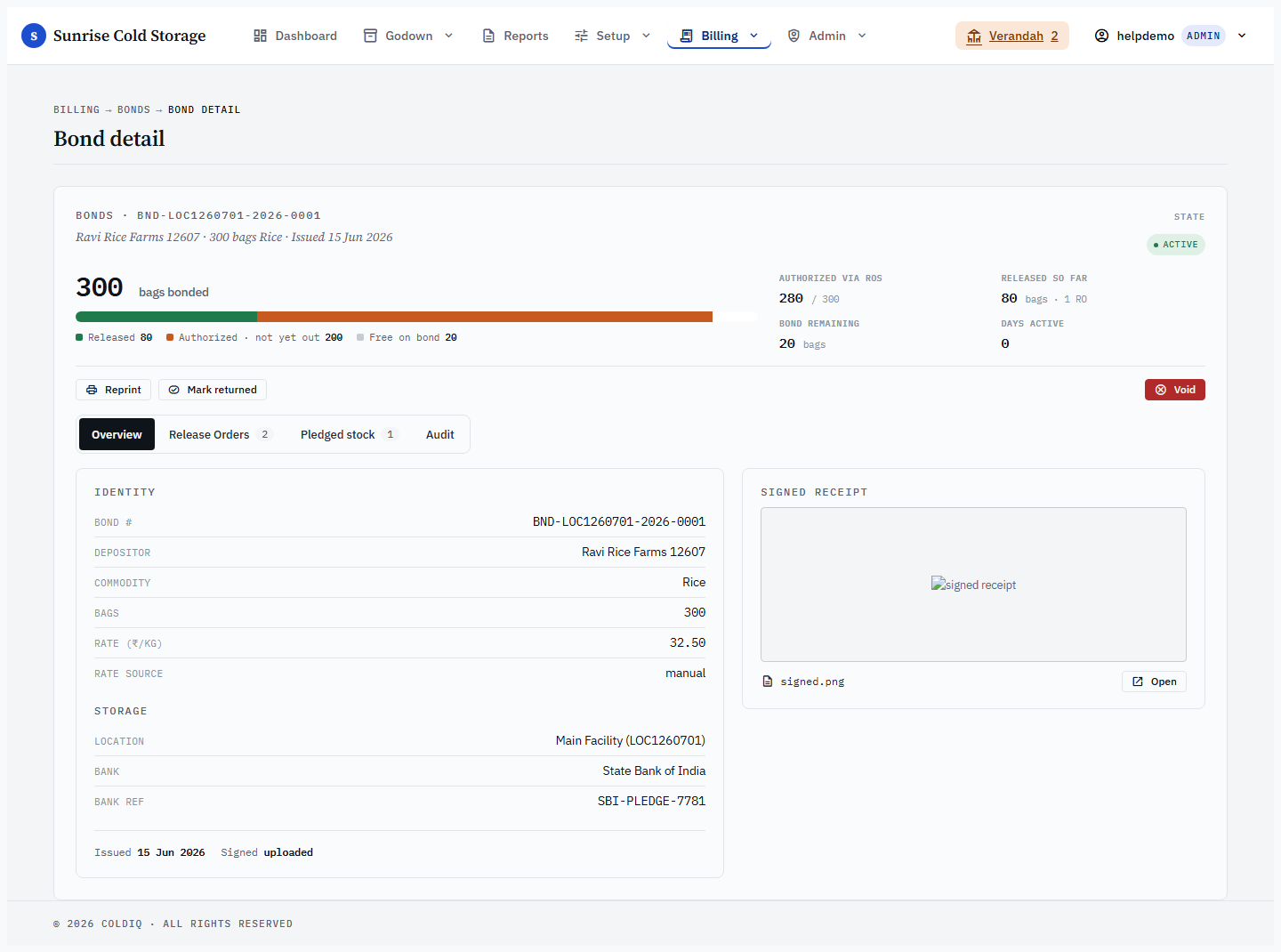Click the helpdemo user avatar icon
Viewport: 1281px width, 952px height.
coord(1101,36)
